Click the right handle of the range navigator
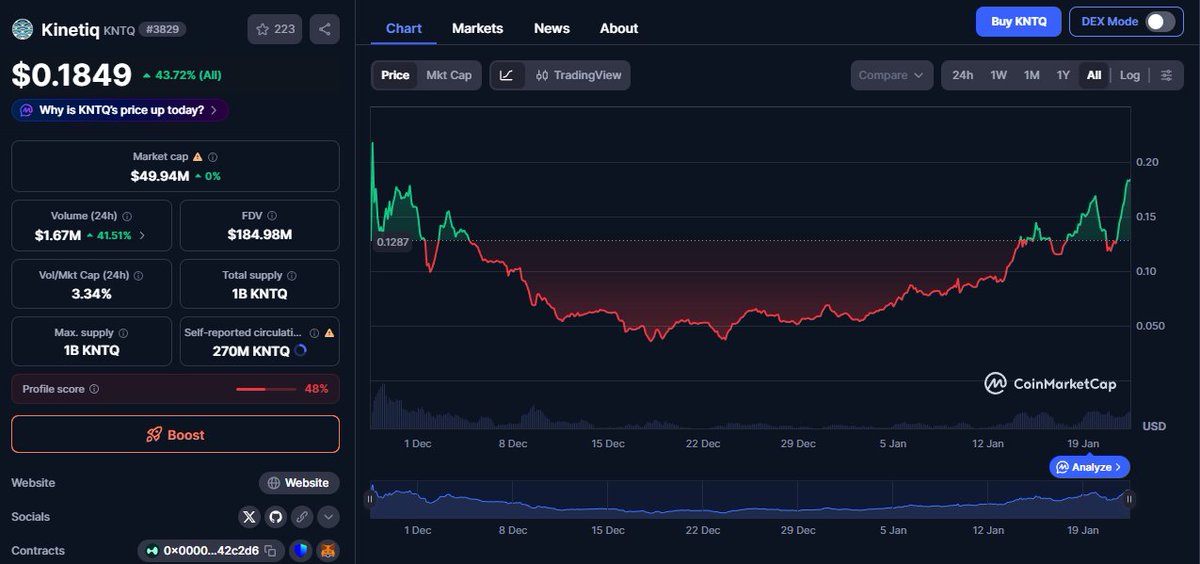The height and width of the screenshot is (564, 1200). click(x=1129, y=499)
